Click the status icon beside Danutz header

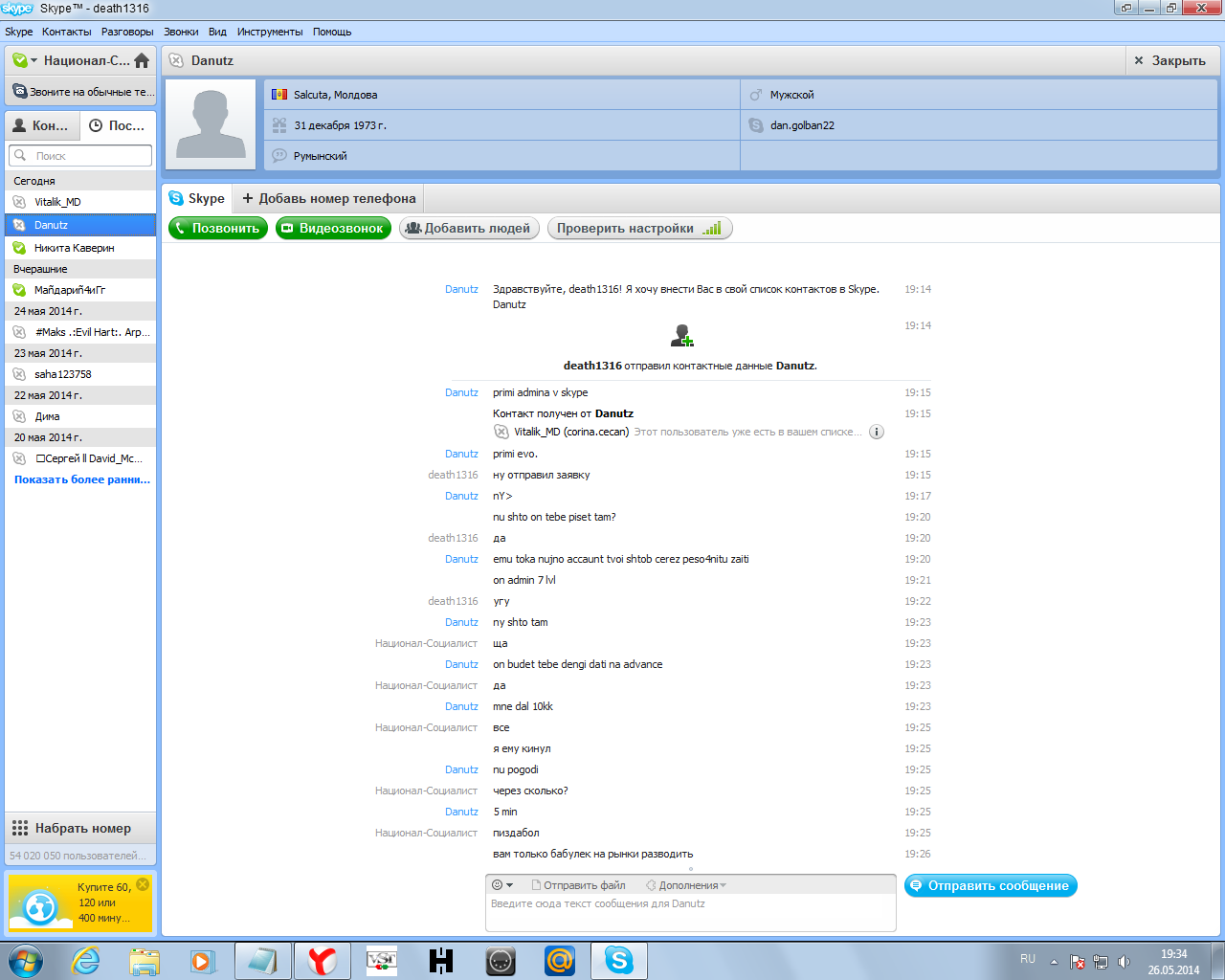[176, 60]
